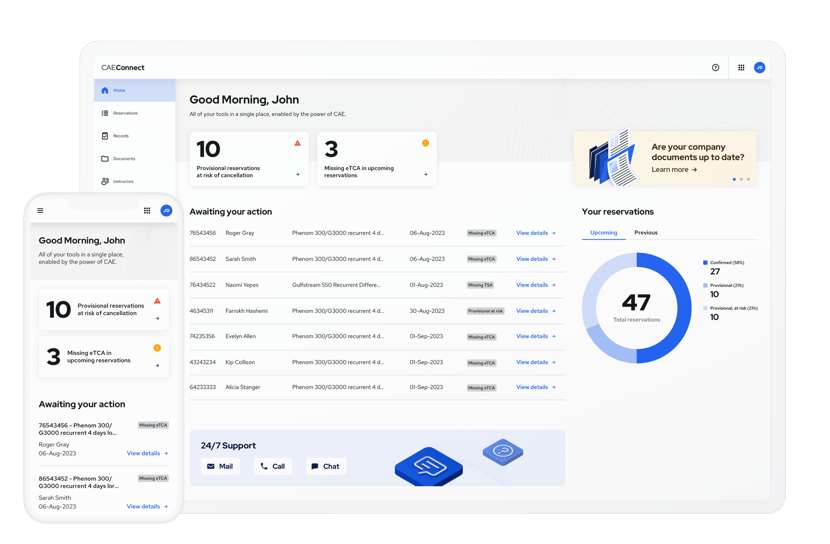Select second carousel dot on documents banner
This screenshot has height=544, width=830.
tap(741, 179)
